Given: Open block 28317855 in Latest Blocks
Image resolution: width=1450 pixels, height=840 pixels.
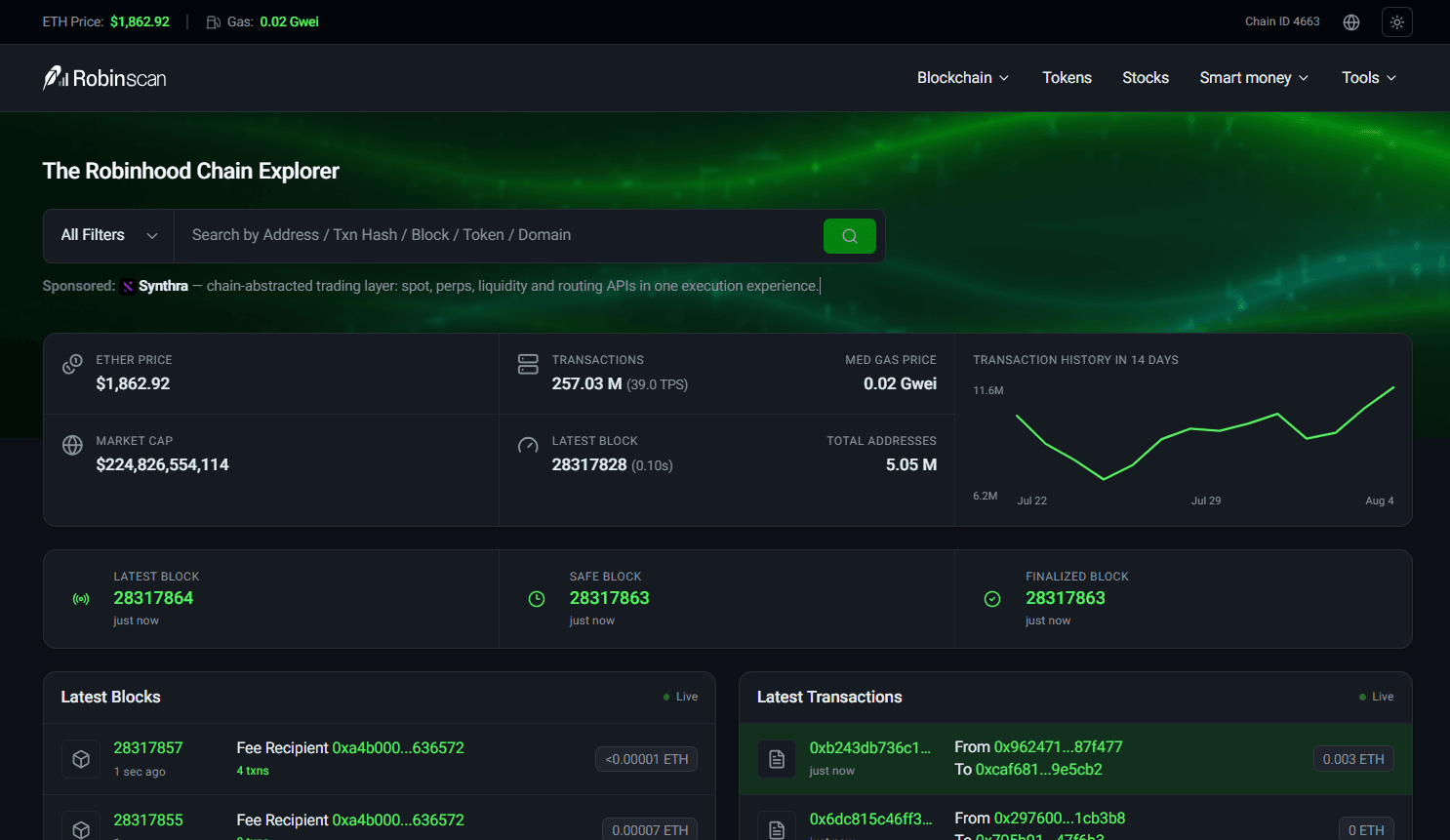Looking at the screenshot, I should coord(148,820).
